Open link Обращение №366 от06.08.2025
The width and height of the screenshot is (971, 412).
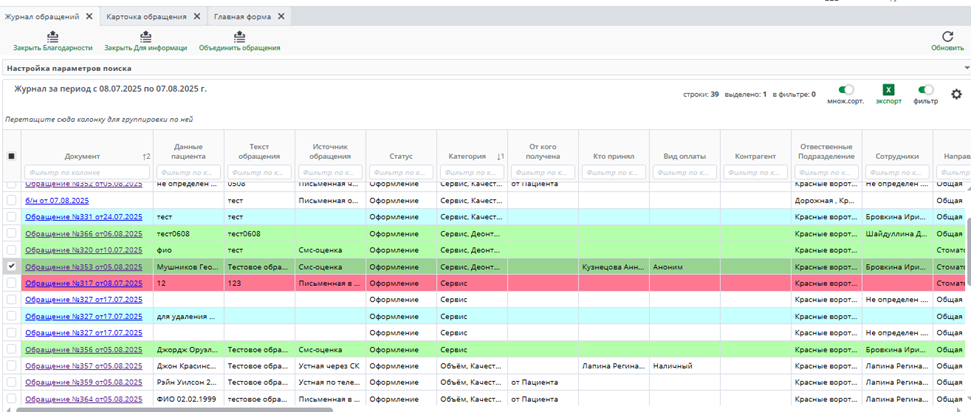[x=84, y=234]
